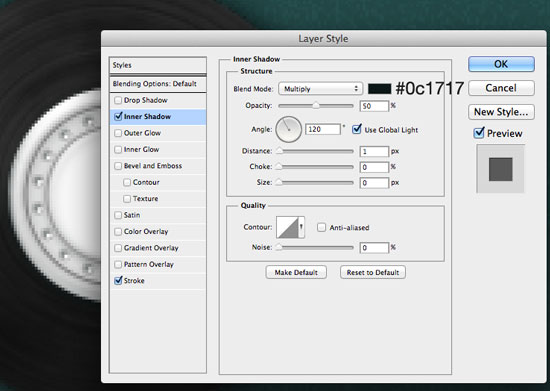Click the OK button
Screen dimensions: 550x391
pyautogui.click(x=501, y=64)
